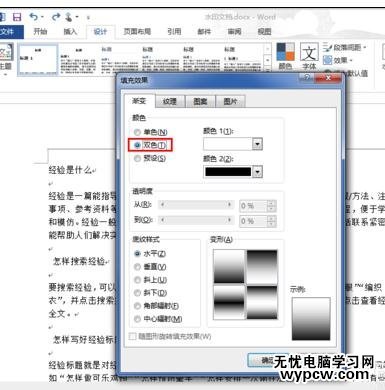The width and height of the screenshot is (385, 390).
Task: Select 斜下(D) shading style
Action: pyautogui.click(x=150, y=293)
